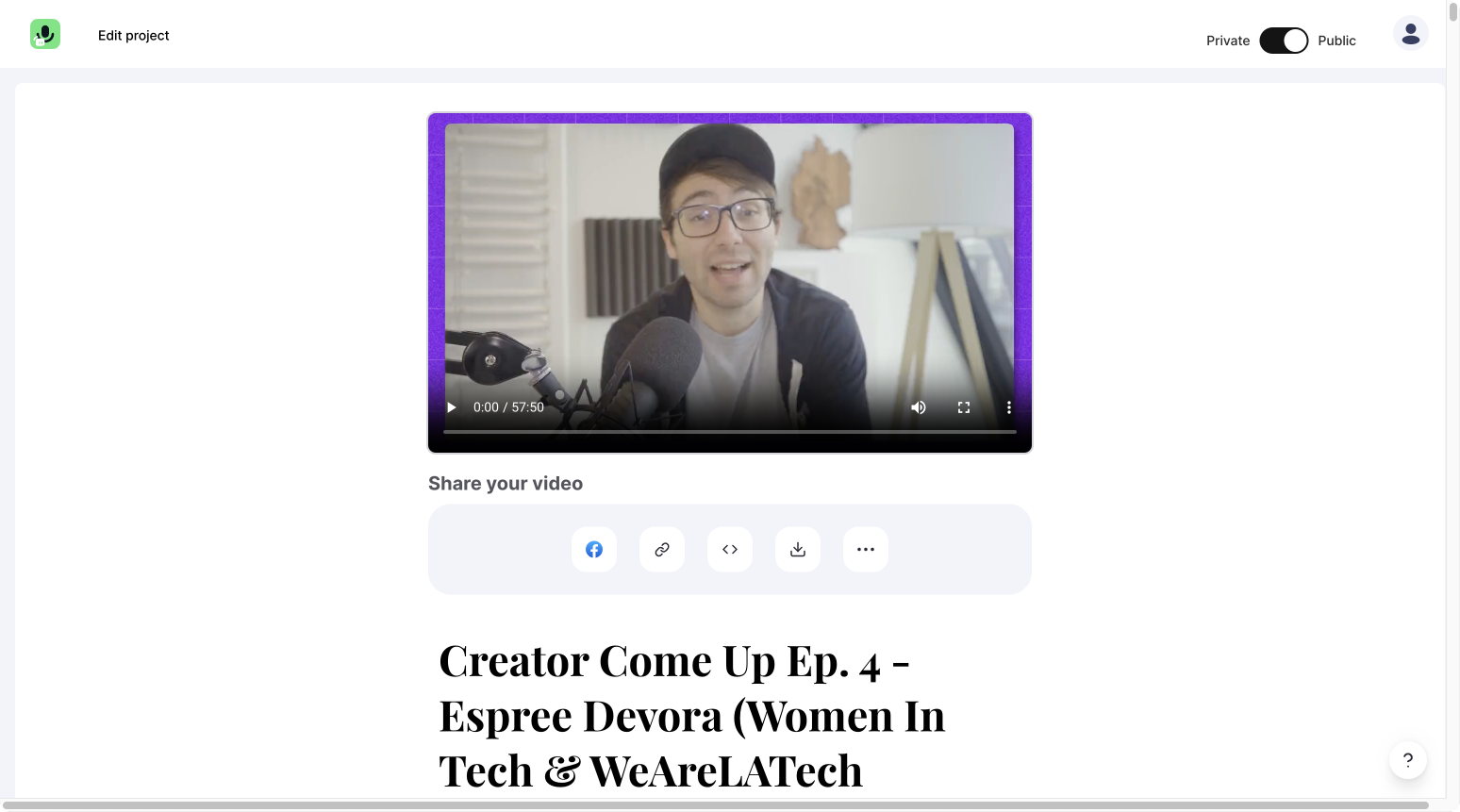This screenshot has width=1460, height=812.
Task: Seek on the video progress bar
Action: (730, 432)
